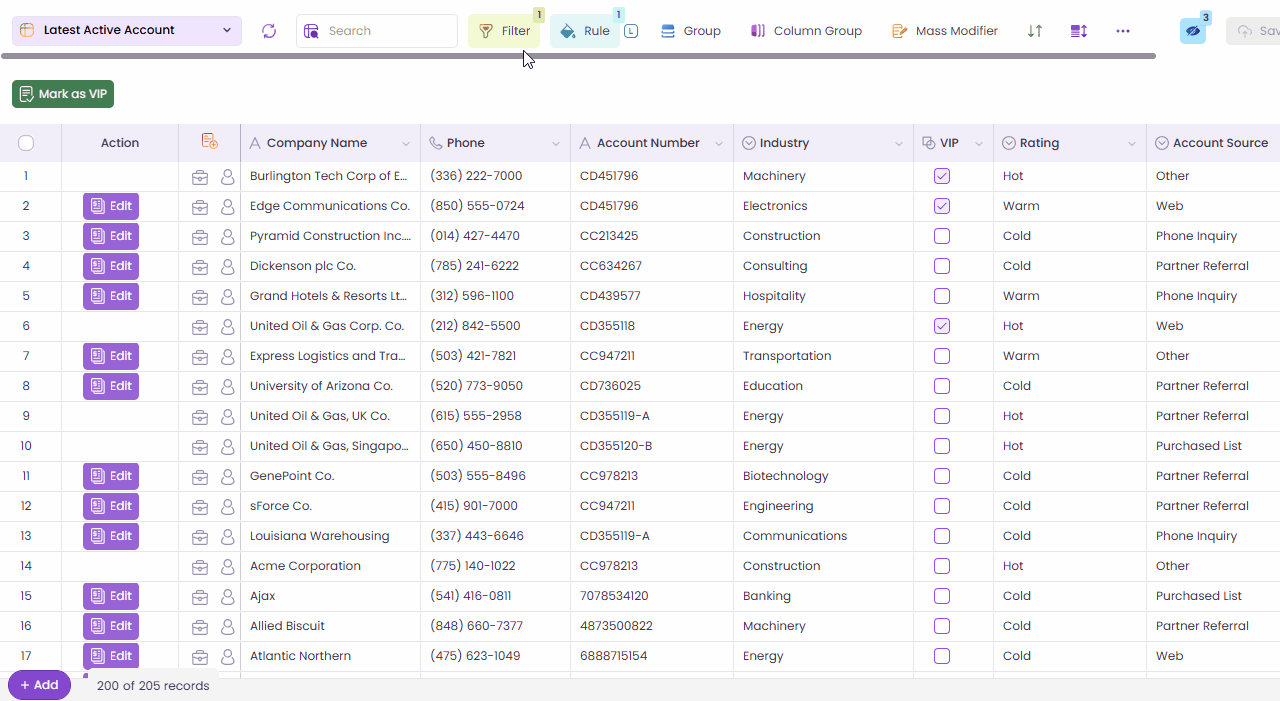Click the Add record button

tap(40, 685)
